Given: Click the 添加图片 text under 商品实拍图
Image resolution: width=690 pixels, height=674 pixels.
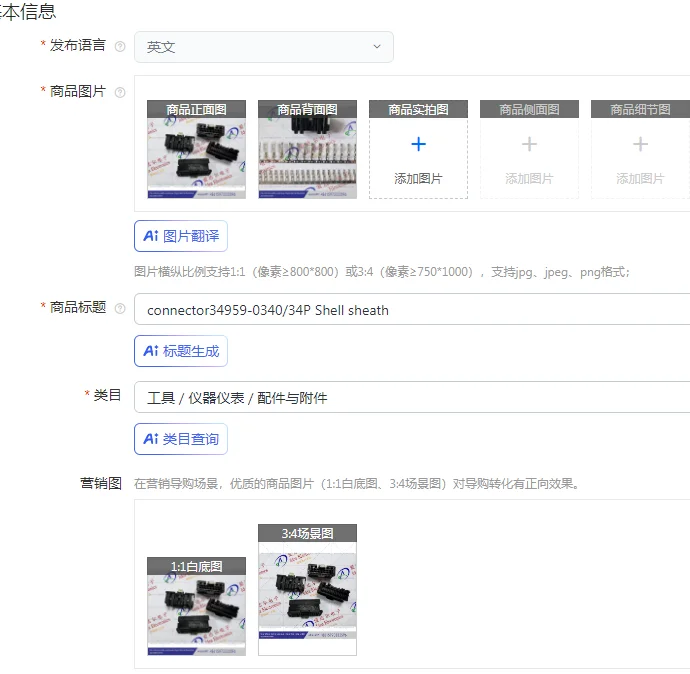Looking at the screenshot, I should point(418,179).
